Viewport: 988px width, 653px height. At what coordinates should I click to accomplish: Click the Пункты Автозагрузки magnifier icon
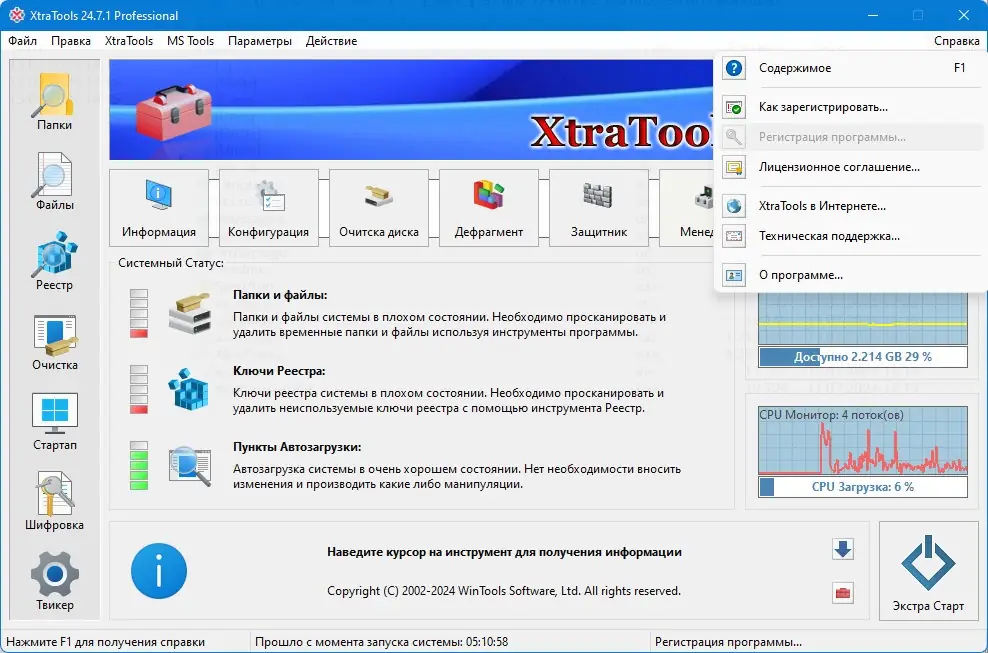190,465
